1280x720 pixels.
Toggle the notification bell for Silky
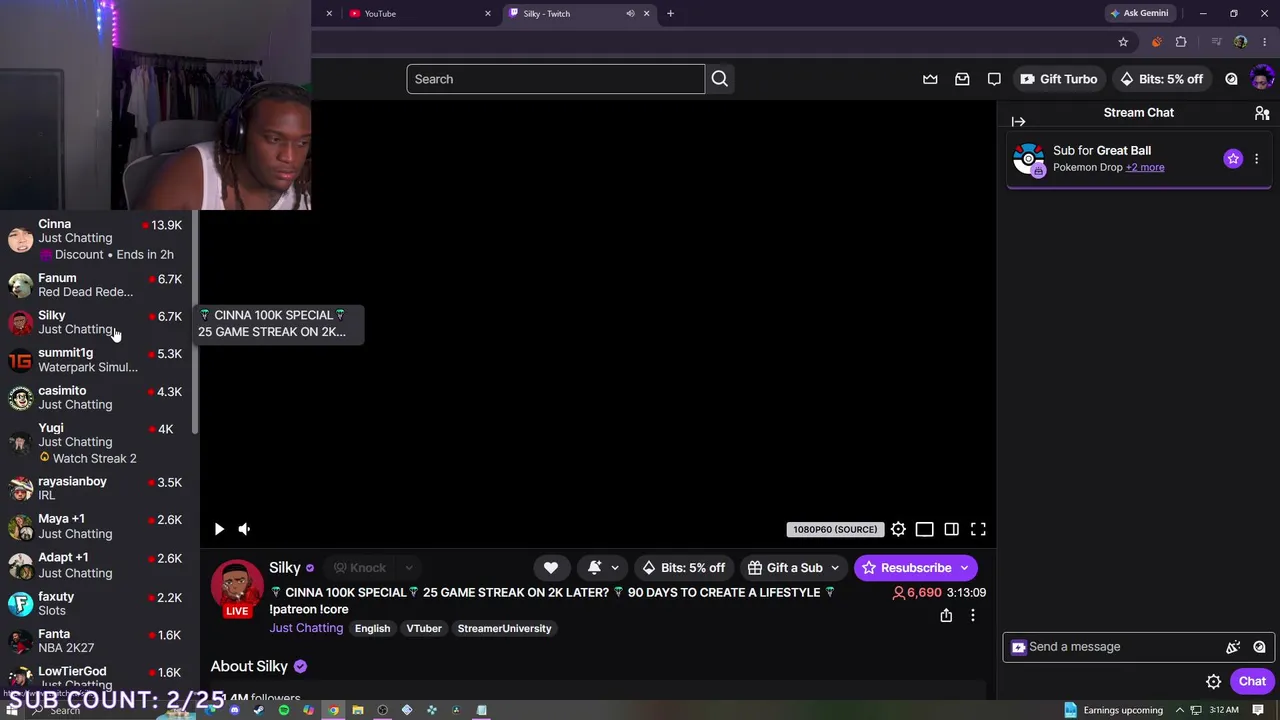tap(595, 568)
